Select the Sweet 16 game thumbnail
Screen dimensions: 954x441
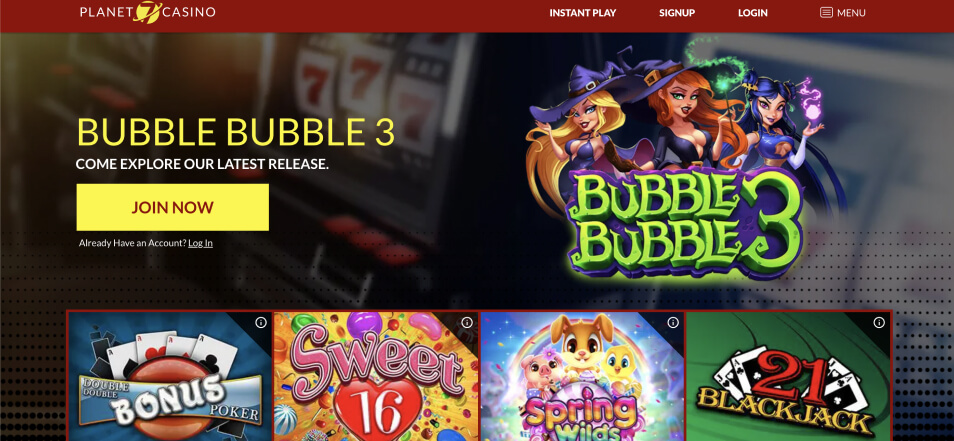pos(376,377)
